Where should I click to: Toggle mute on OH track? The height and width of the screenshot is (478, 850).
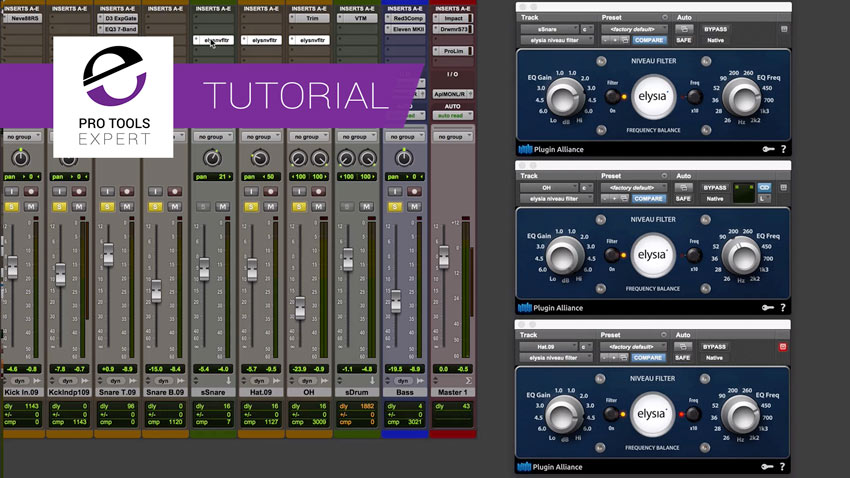(318, 206)
